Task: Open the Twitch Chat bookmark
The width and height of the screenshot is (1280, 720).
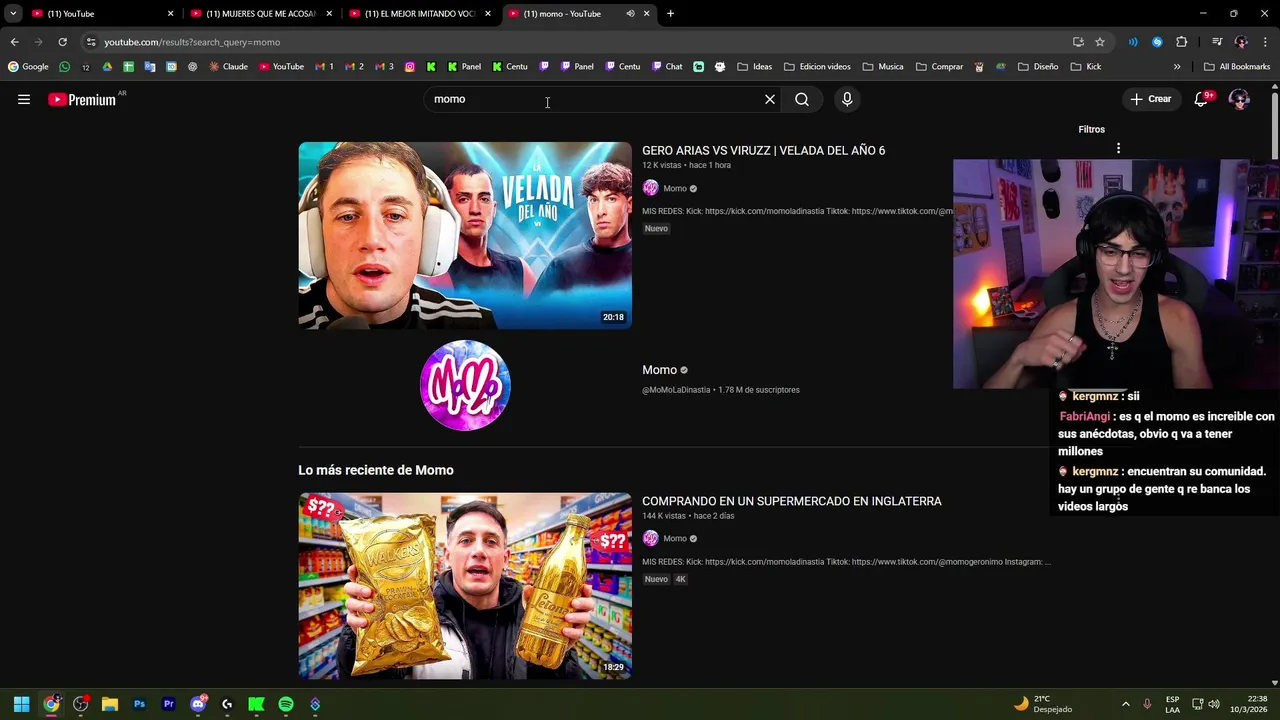Action: pyautogui.click(x=667, y=67)
